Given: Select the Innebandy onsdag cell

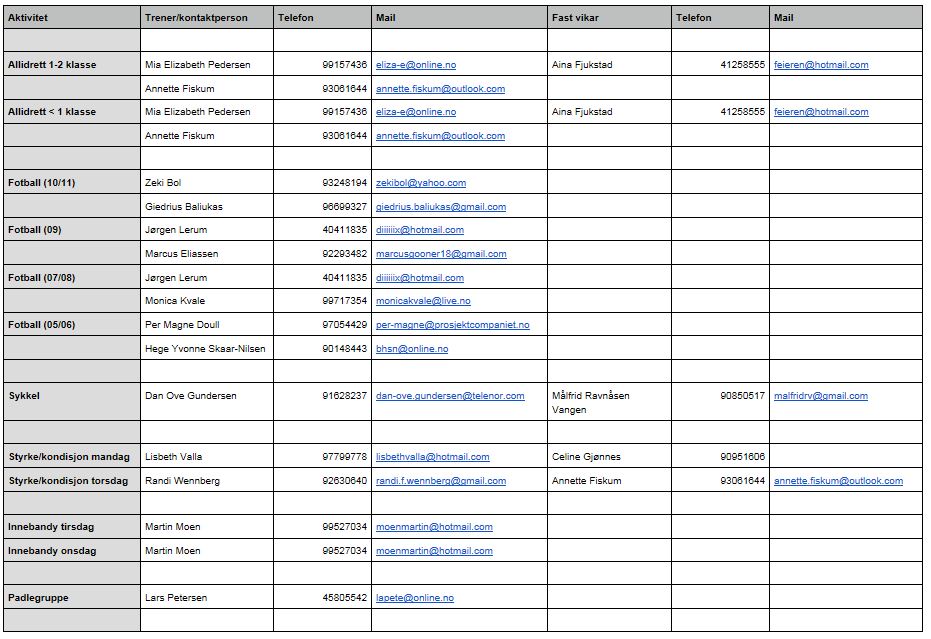Looking at the screenshot, I should coord(72,551).
